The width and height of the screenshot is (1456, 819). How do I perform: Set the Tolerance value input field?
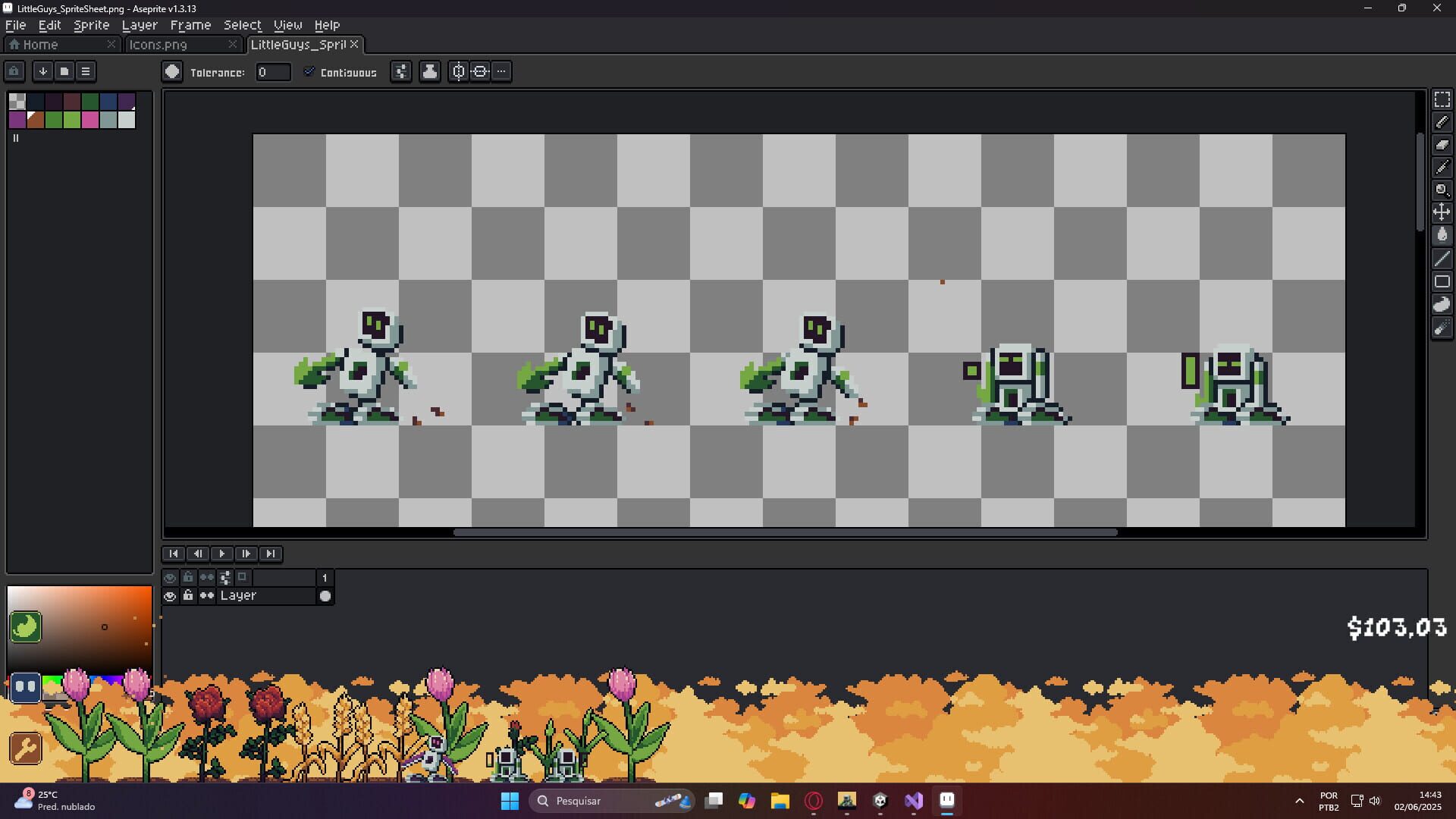273,72
